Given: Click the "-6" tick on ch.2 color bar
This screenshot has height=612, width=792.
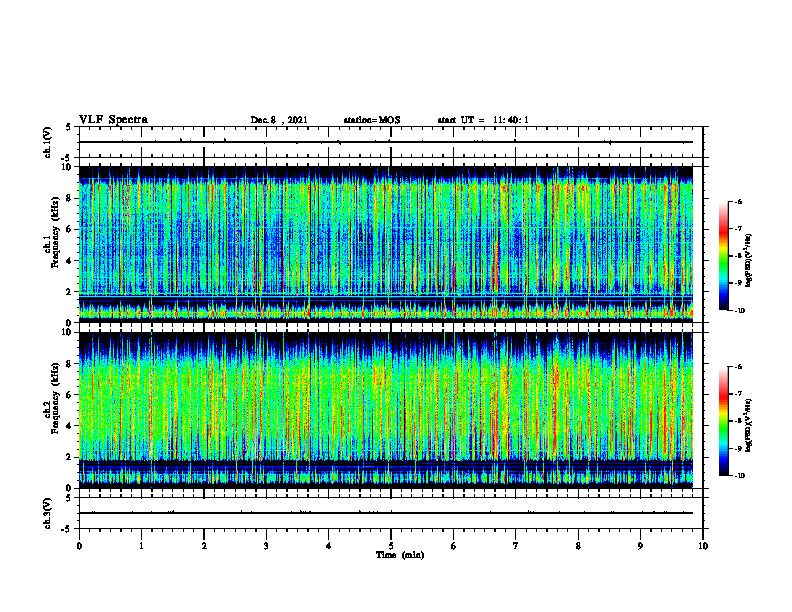Looking at the screenshot, I should [x=738, y=367].
